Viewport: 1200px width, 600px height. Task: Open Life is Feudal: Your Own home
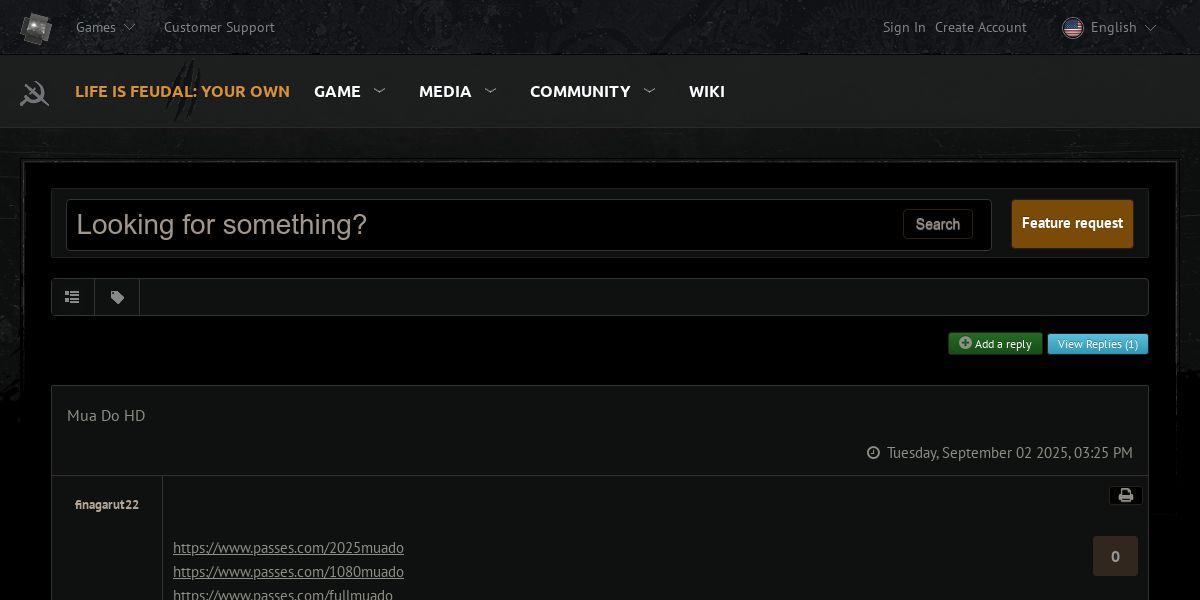(x=182, y=91)
